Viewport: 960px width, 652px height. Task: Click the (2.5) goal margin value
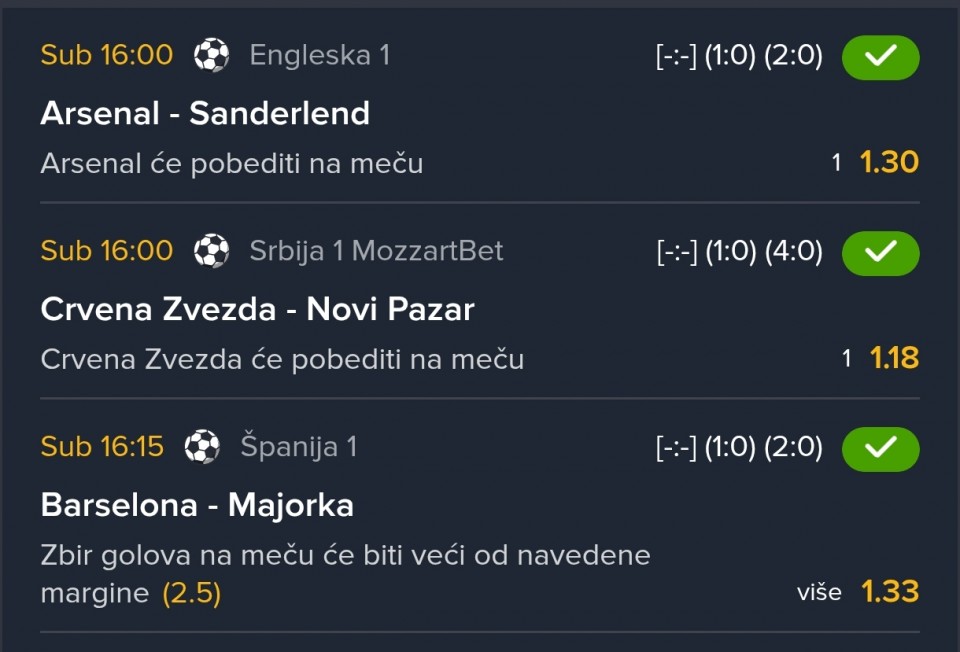click(191, 594)
